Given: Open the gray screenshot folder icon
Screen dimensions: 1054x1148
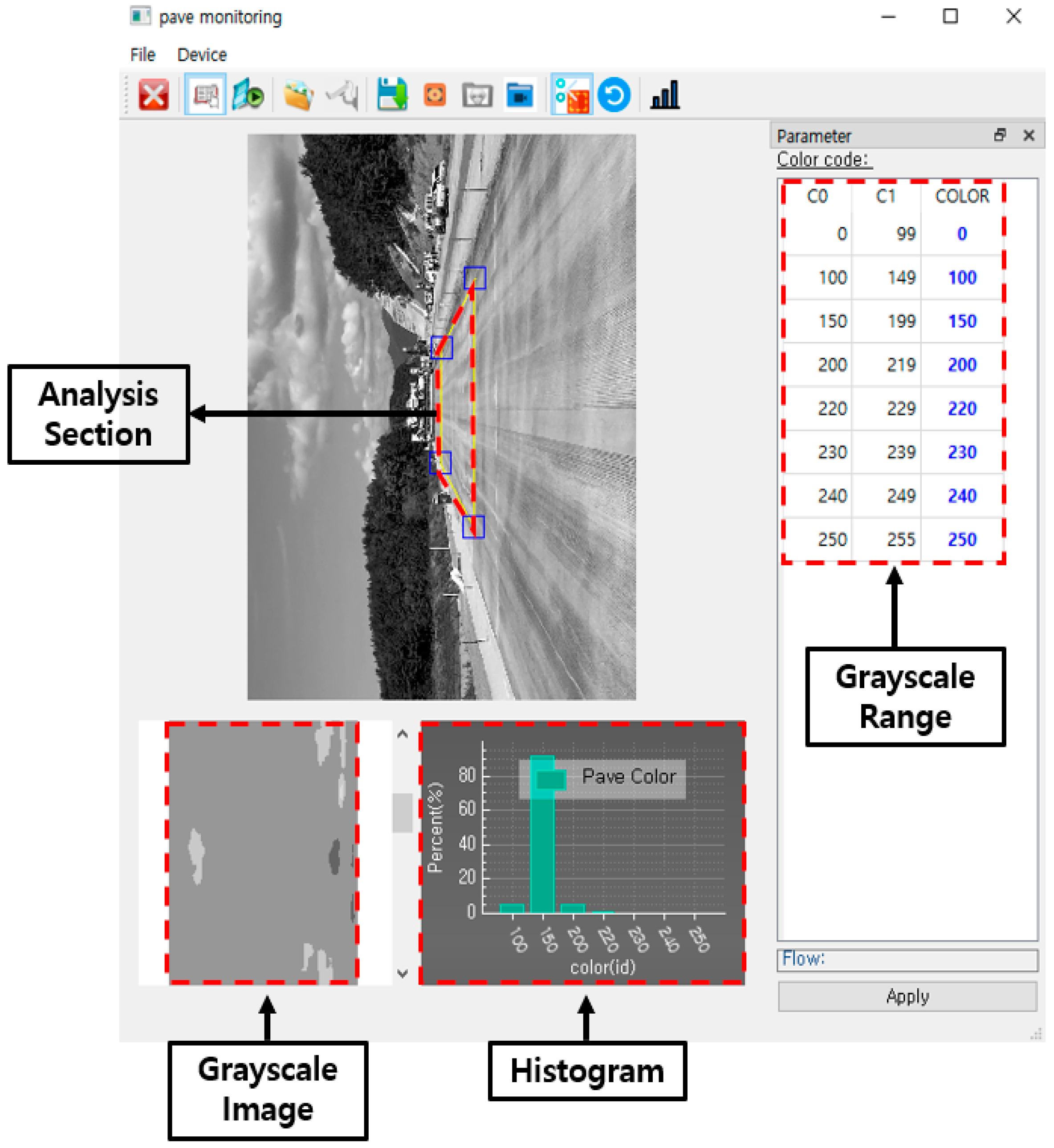Looking at the screenshot, I should point(477,95).
